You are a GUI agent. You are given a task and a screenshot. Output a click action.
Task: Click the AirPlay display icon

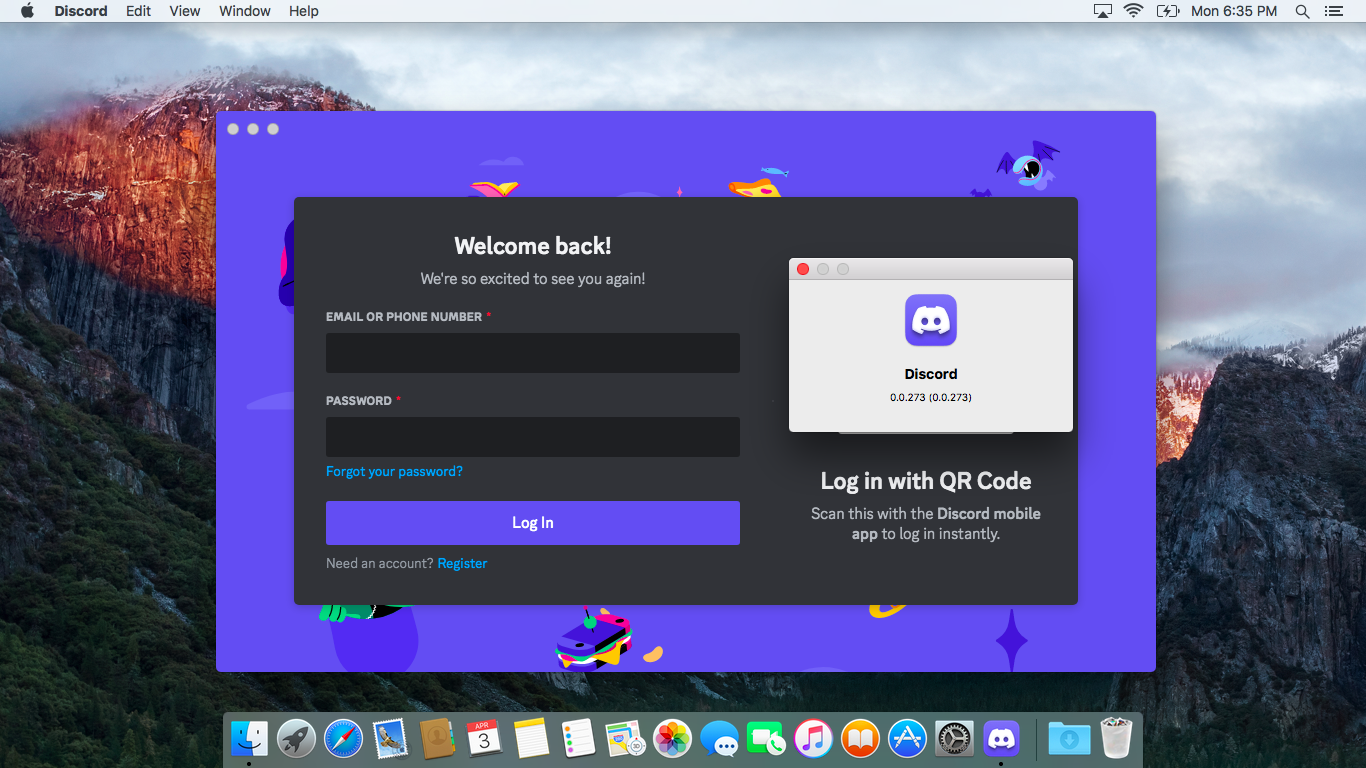click(x=1103, y=11)
